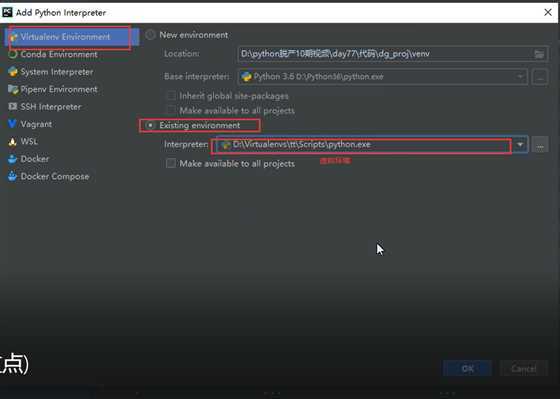Click the Pipenv folder icon
The width and height of the screenshot is (560, 399).
(x=12, y=89)
